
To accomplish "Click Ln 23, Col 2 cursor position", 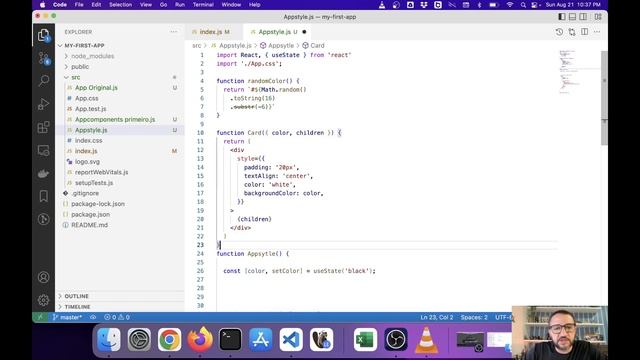I will (437, 317).
